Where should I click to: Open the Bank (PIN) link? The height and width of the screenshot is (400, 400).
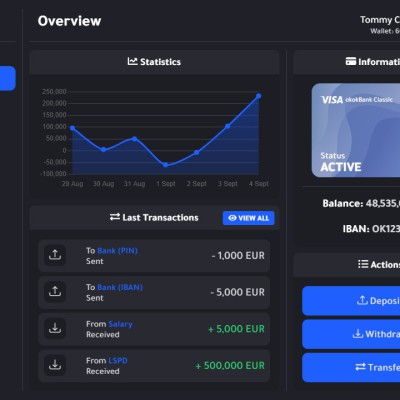pos(117,251)
